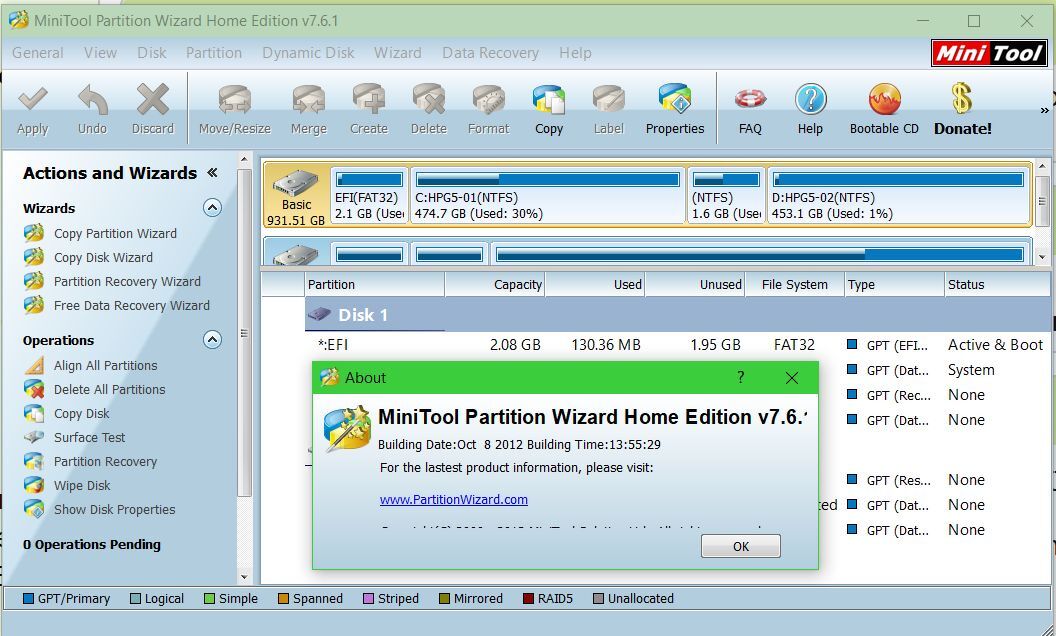Click the Donate! dollar icon

coord(962,99)
